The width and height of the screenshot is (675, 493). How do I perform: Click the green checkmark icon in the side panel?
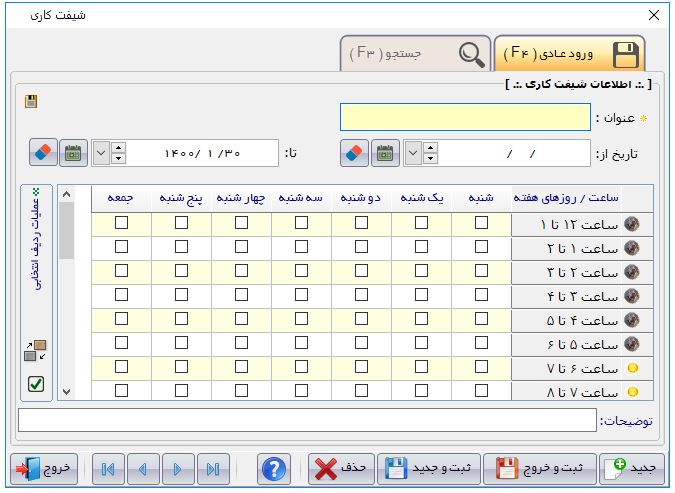[35, 384]
